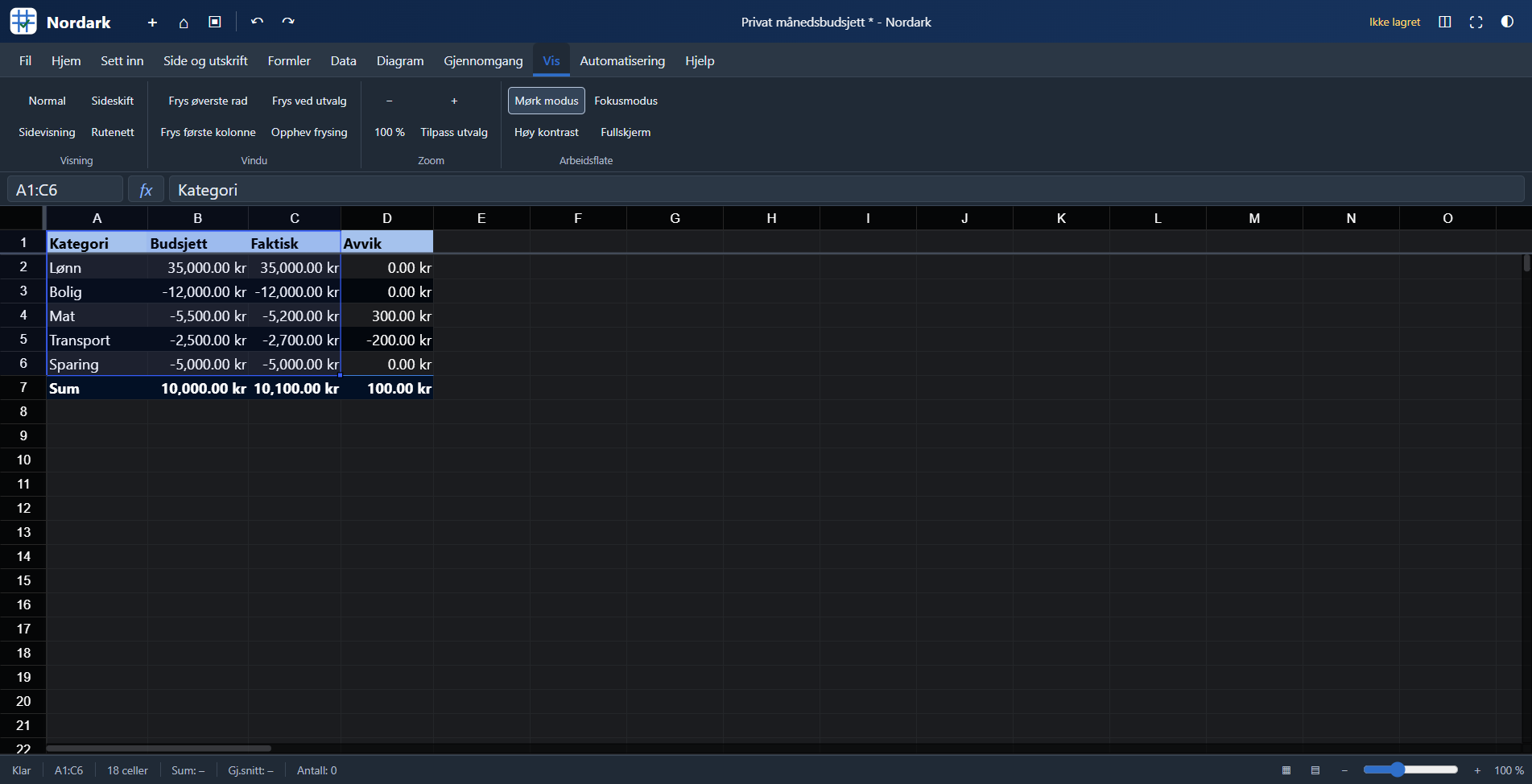
Task: Redo the last action
Action: point(288,22)
